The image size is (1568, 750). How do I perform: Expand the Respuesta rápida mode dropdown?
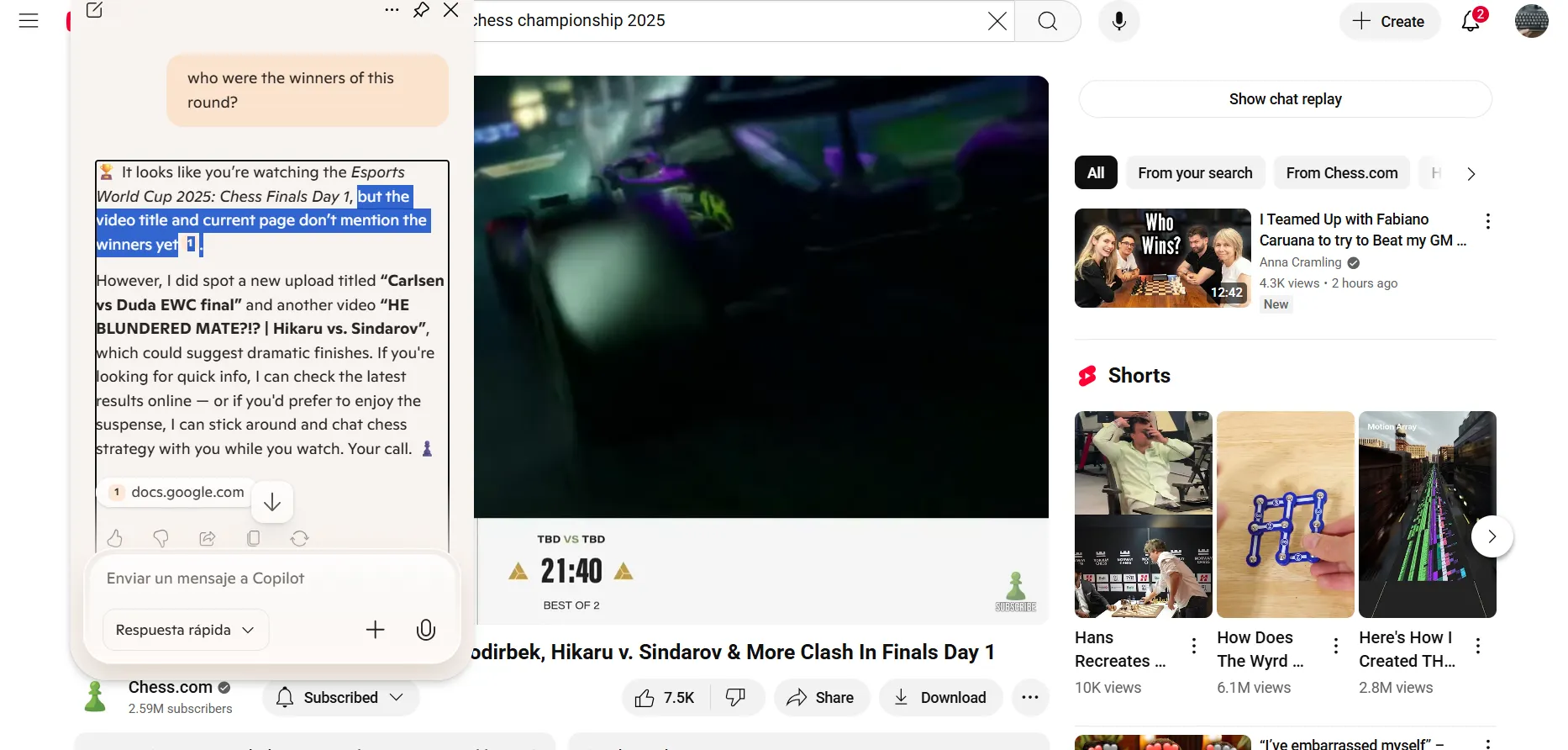pos(185,630)
